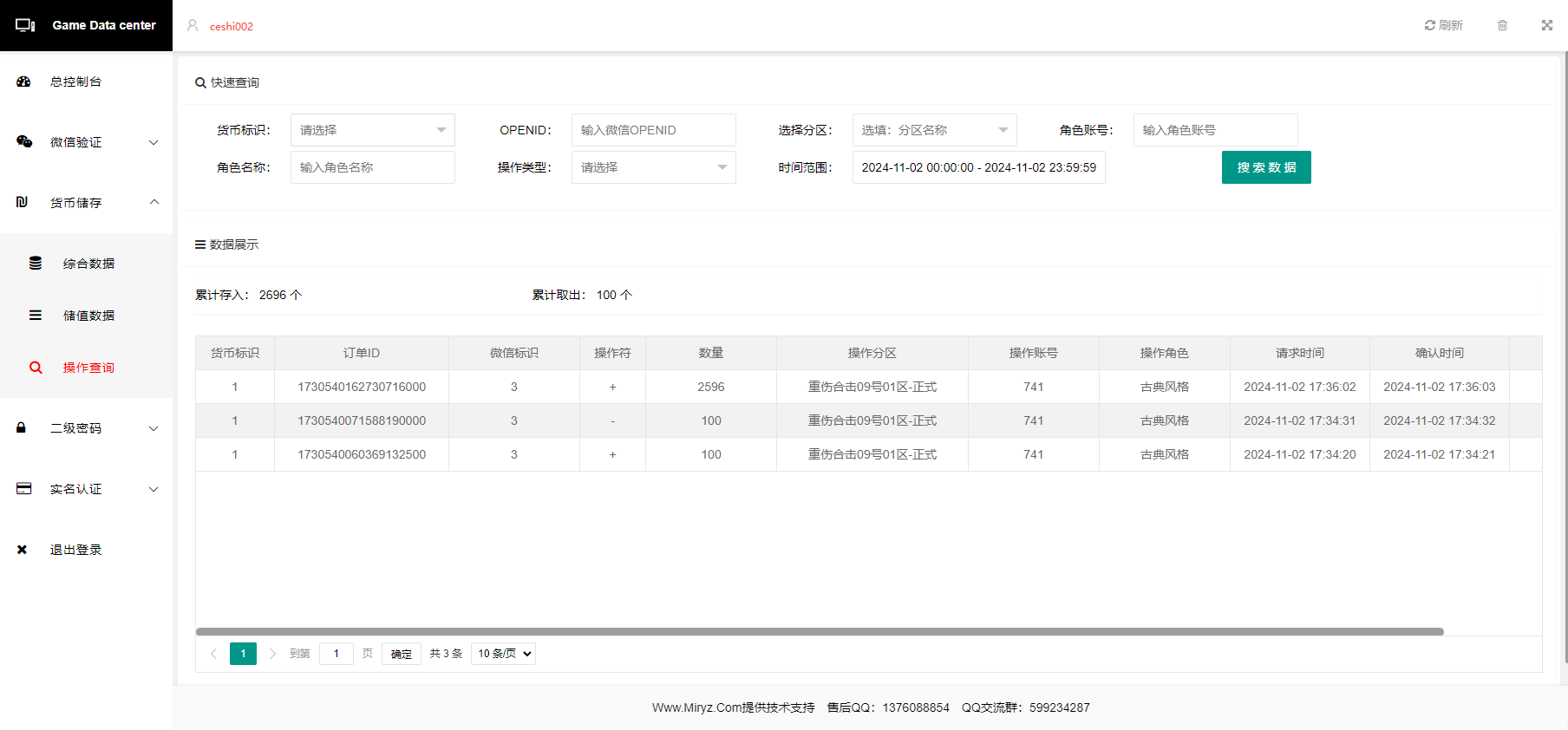Click the refresh icon labeled 刷新
1568x730 pixels.
pos(1442,25)
